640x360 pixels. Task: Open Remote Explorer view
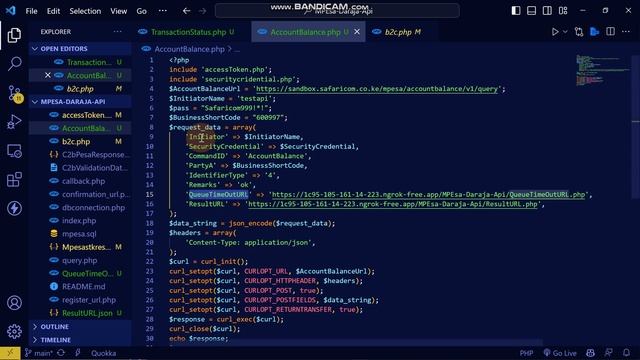[x=14, y=151]
